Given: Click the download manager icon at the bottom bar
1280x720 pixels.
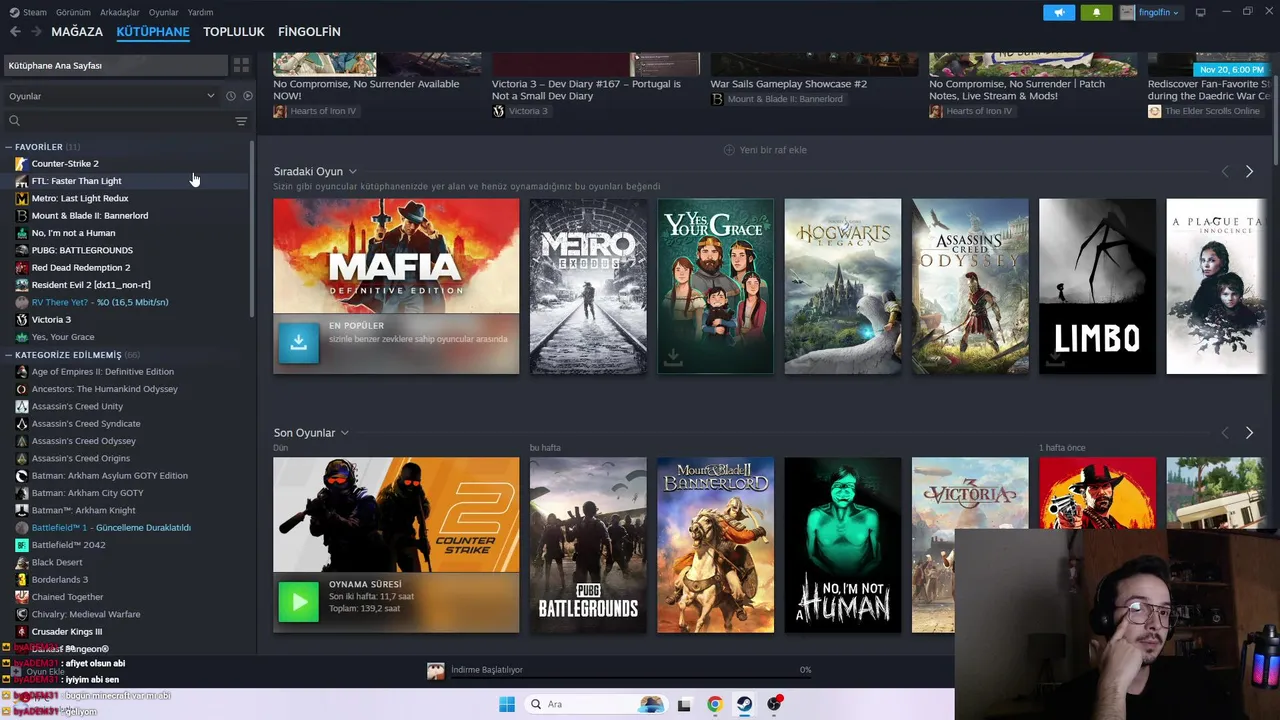Looking at the screenshot, I should click(x=436, y=671).
